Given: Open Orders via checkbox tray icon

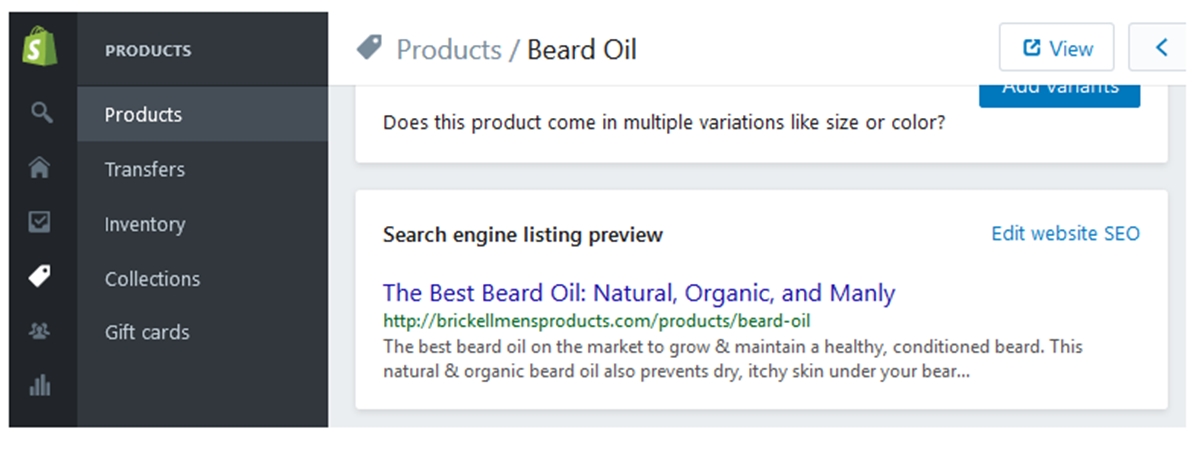Looking at the screenshot, I should coord(40,222).
